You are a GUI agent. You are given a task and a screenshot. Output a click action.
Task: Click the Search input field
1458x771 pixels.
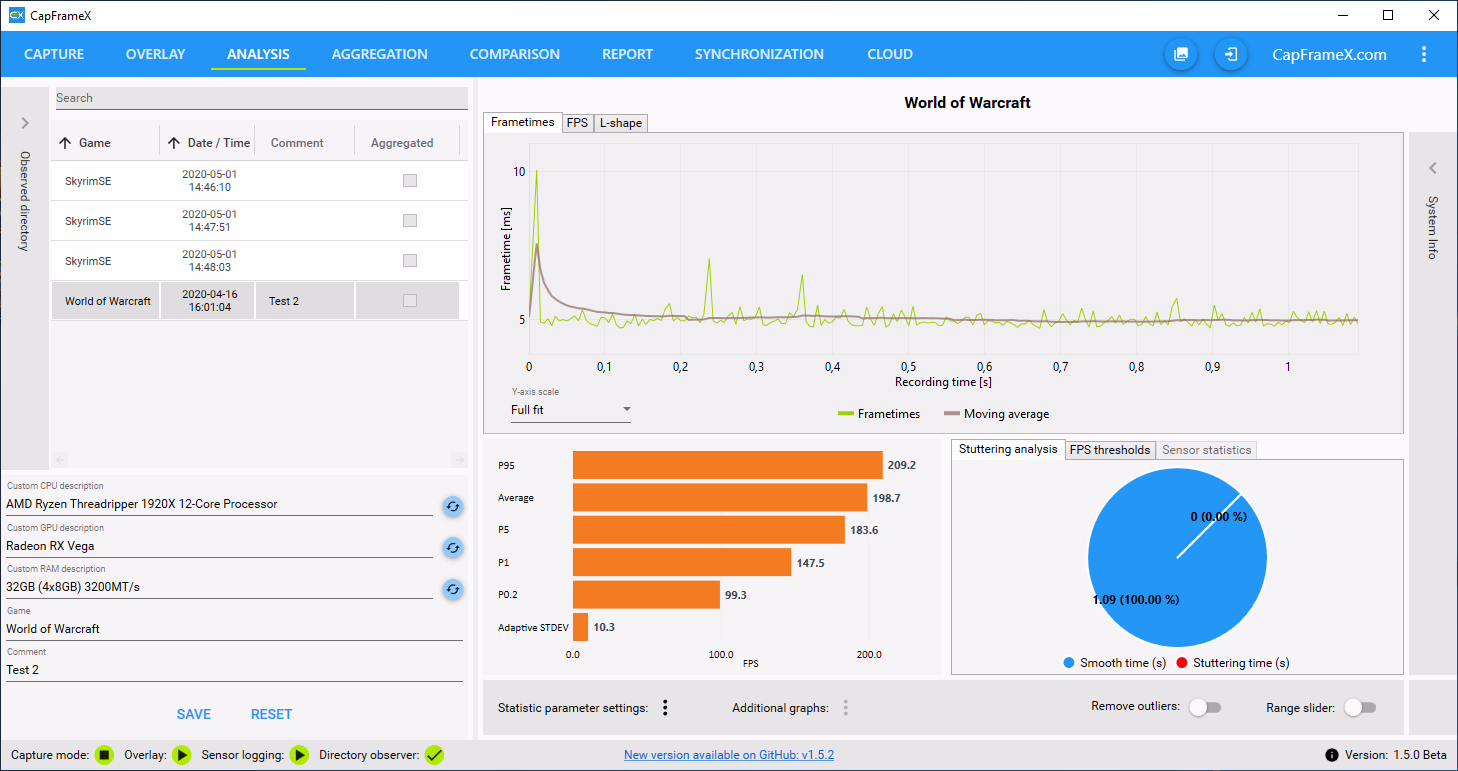click(260, 98)
